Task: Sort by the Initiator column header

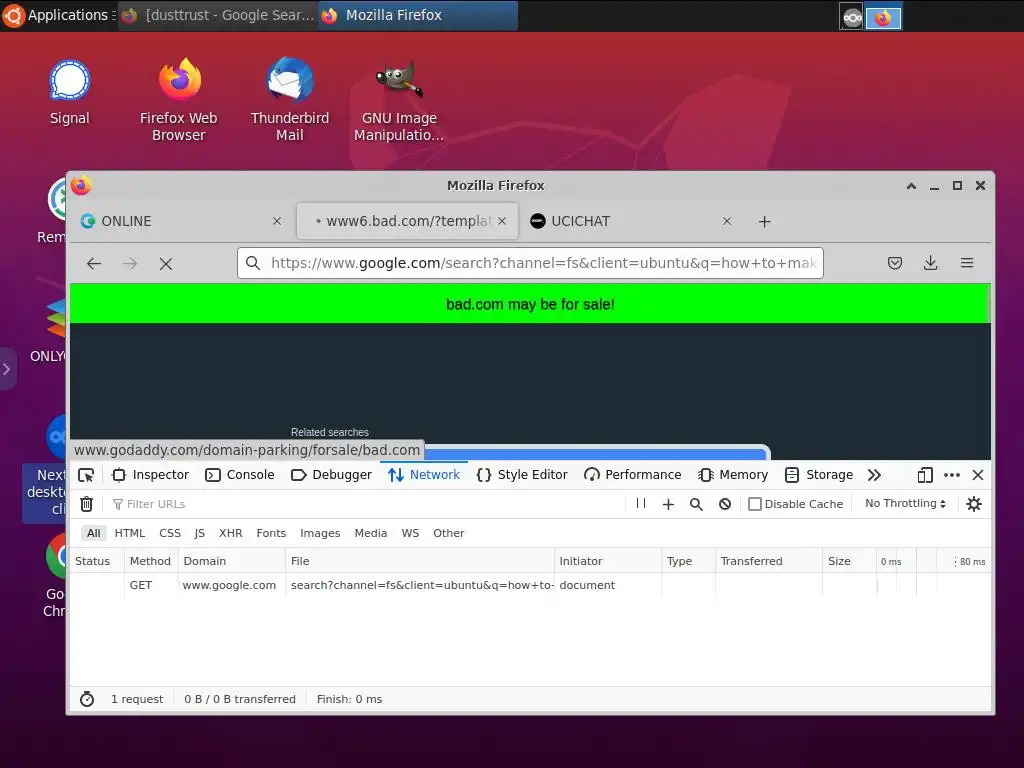Action: click(x=607, y=562)
